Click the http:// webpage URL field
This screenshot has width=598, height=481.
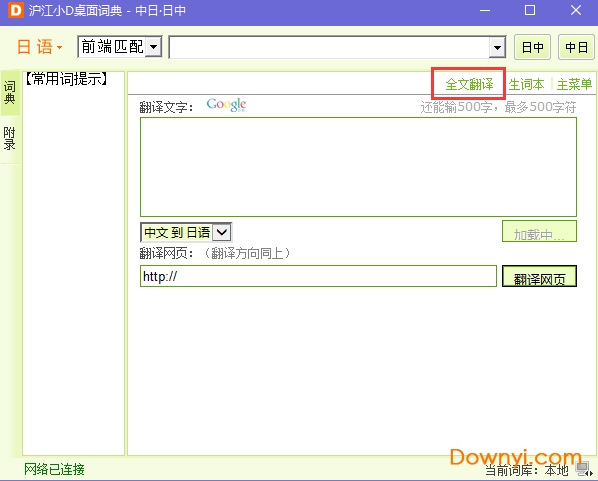pos(318,276)
